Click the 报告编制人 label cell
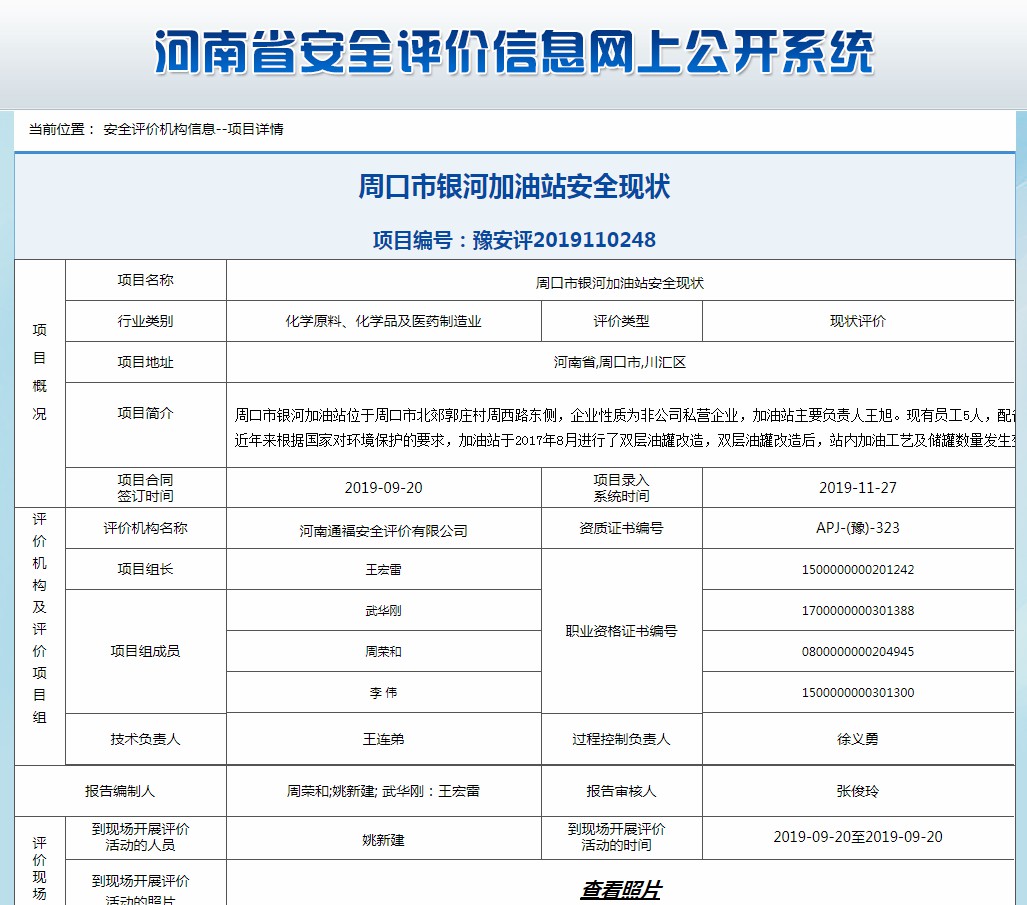This screenshot has width=1027, height=905. click(x=120, y=791)
